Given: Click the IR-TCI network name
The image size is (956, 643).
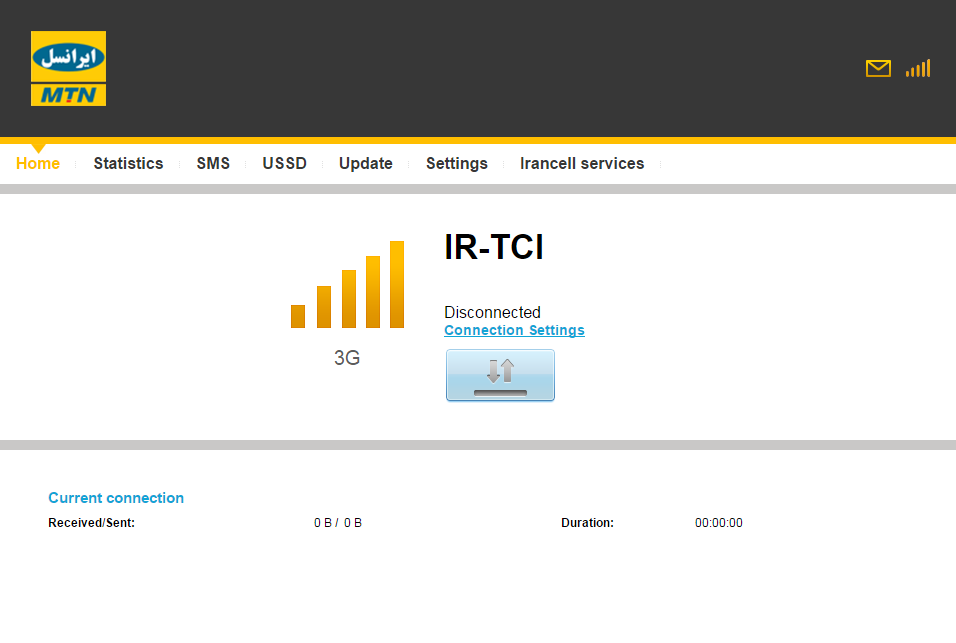Looking at the screenshot, I should click(x=494, y=247).
